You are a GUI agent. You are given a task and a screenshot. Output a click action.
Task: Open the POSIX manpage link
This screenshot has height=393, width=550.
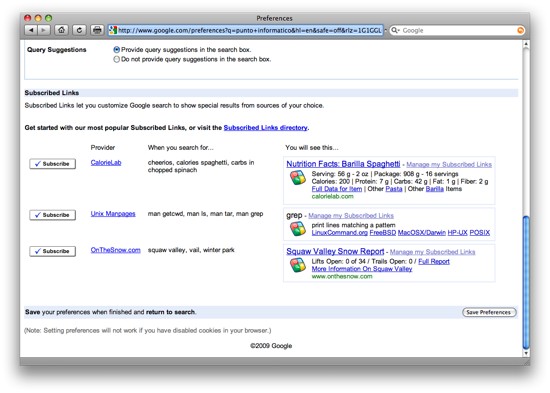(x=479, y=233)
